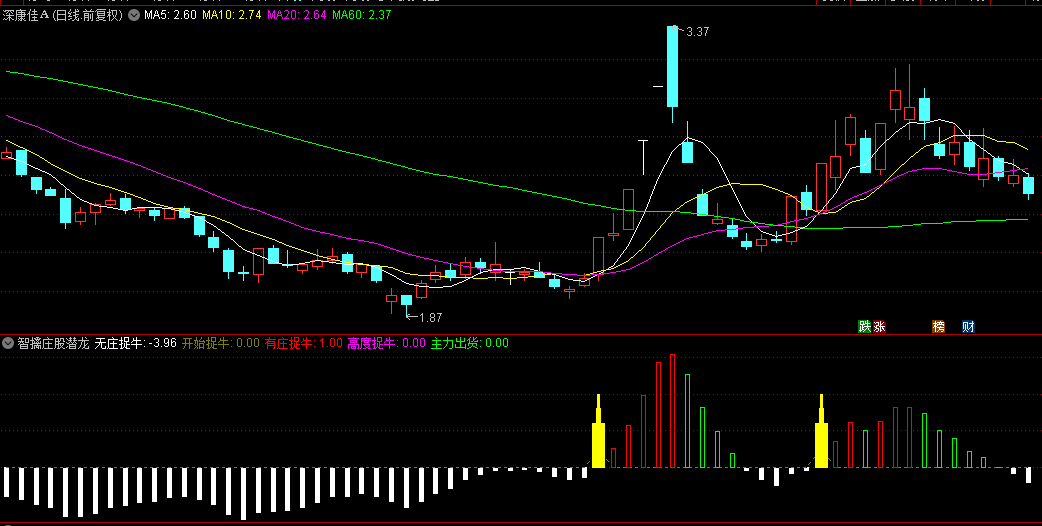Select the MA10: 2.74 label

click(x=231, y=15)
